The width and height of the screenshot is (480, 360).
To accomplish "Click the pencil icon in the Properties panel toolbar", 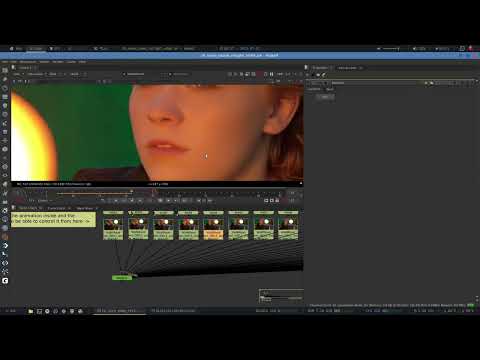I will [x=323, y=75].
